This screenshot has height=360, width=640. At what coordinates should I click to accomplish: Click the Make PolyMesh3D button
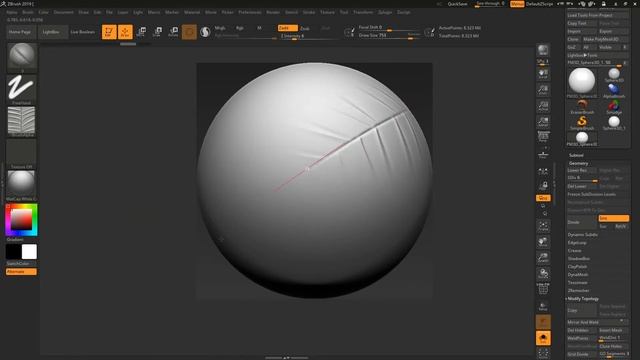point(606,39)
